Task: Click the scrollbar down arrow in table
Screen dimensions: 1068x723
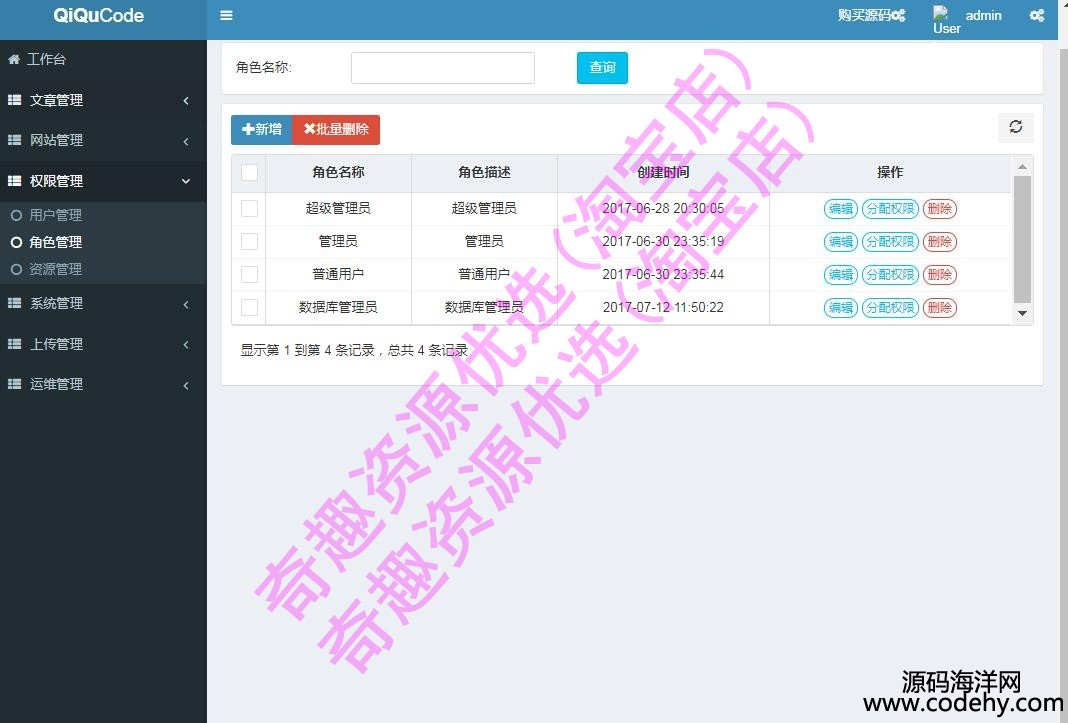Action: (1022, 313)
